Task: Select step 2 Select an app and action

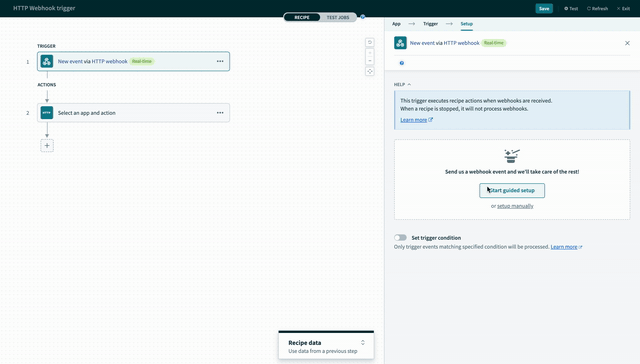Action: [133, 113]
